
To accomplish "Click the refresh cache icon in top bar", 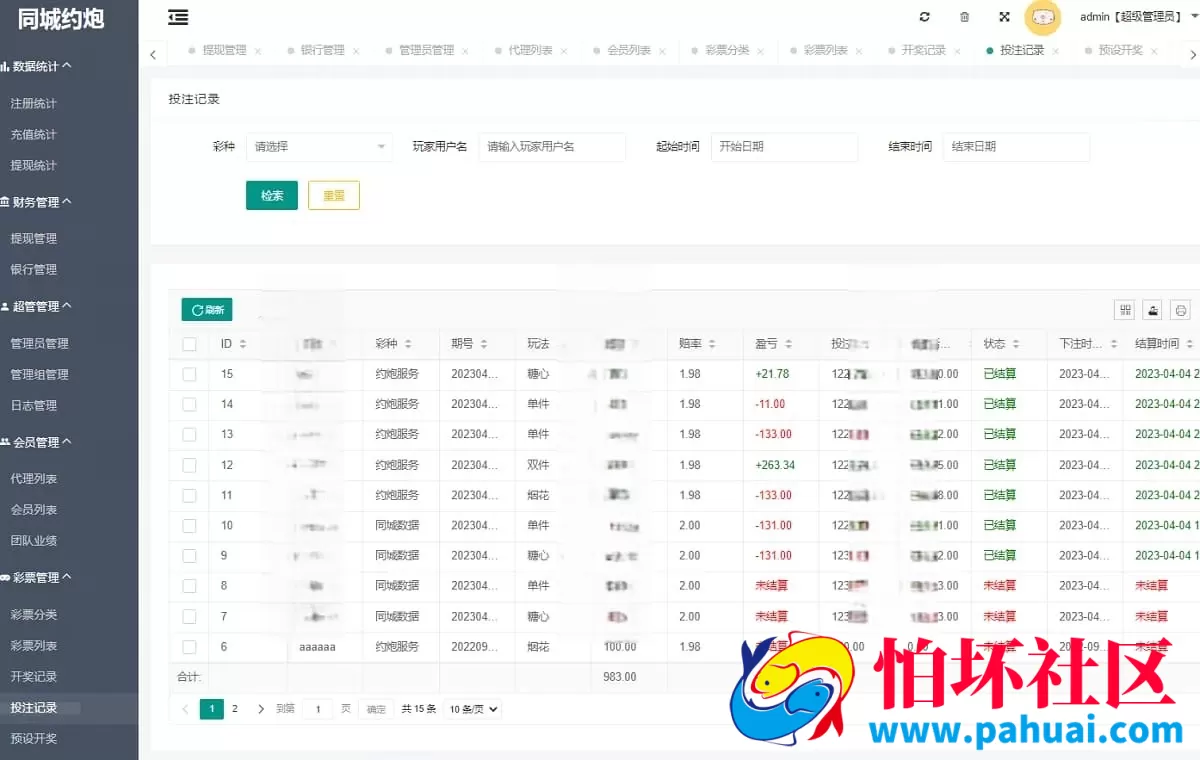I will (924, 16).
